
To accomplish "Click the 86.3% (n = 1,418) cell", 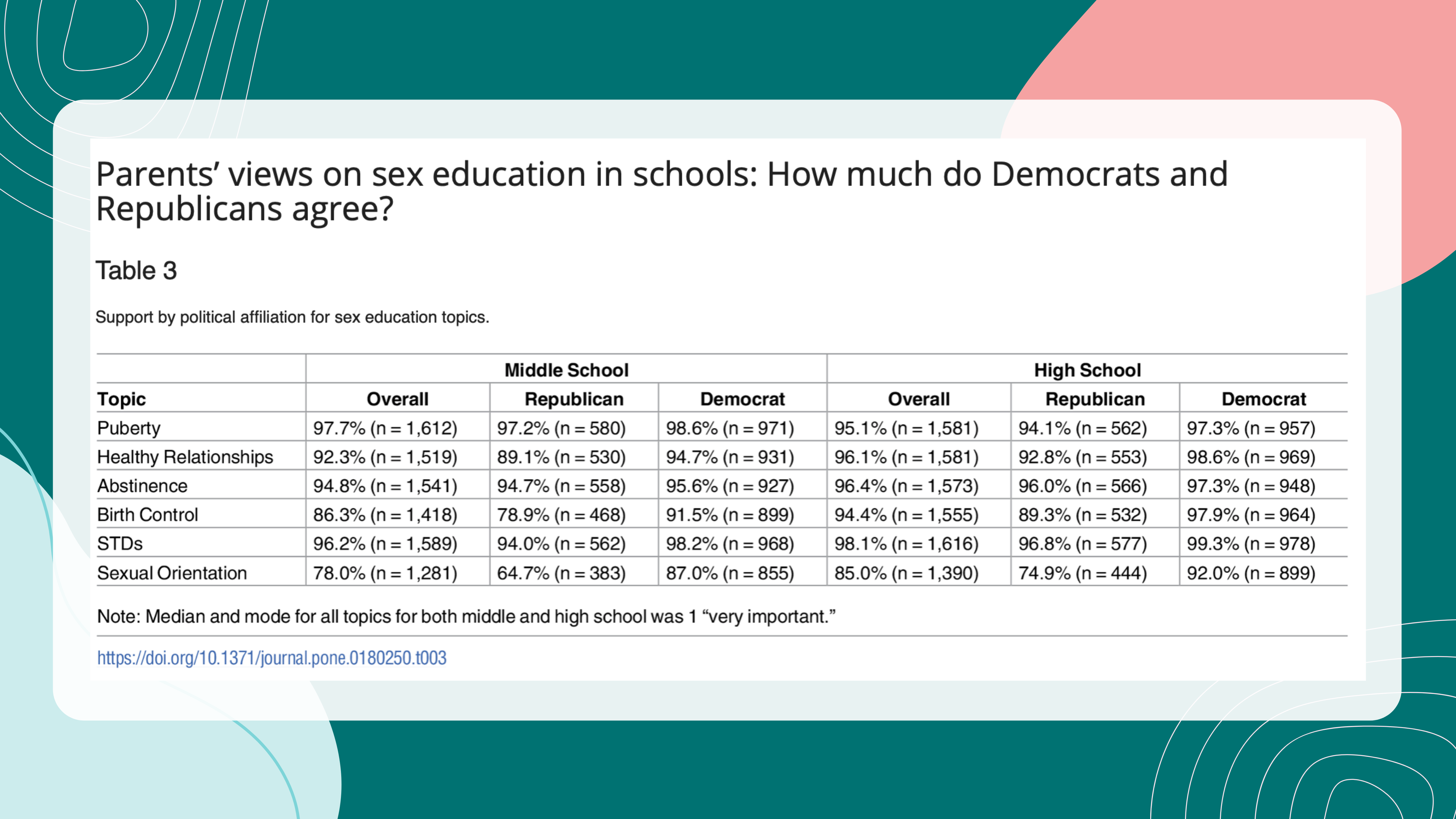I will click(x=385, y=514).
